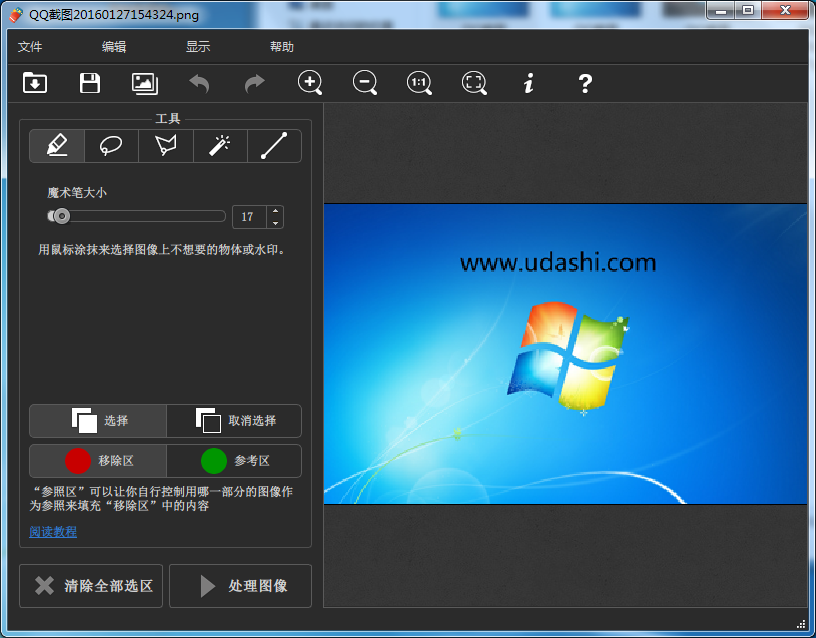Open help via the question mark icon
816x638 pixels.
click(x=585, y=83)
